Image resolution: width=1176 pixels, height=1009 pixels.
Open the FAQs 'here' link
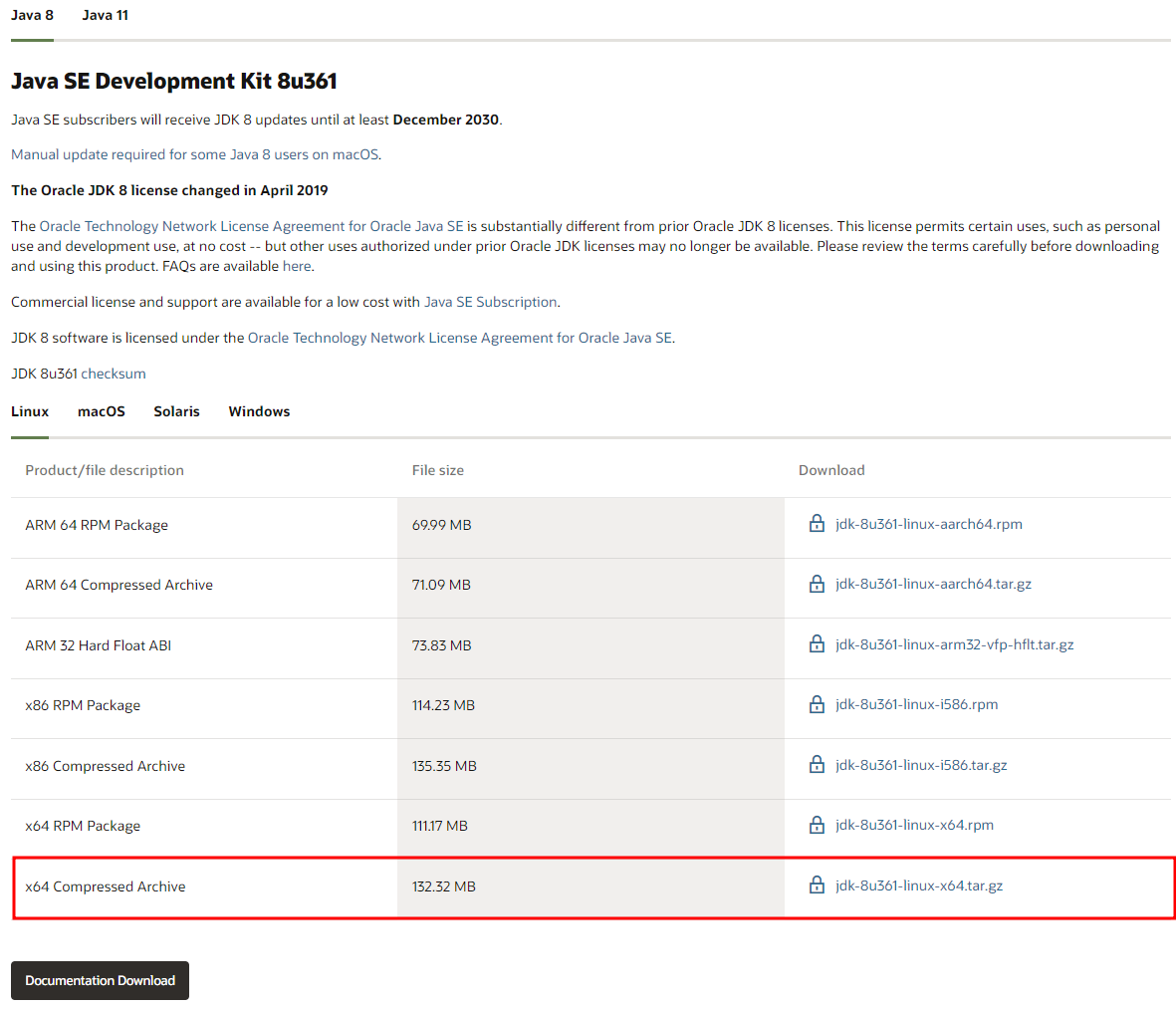[297, 266]
